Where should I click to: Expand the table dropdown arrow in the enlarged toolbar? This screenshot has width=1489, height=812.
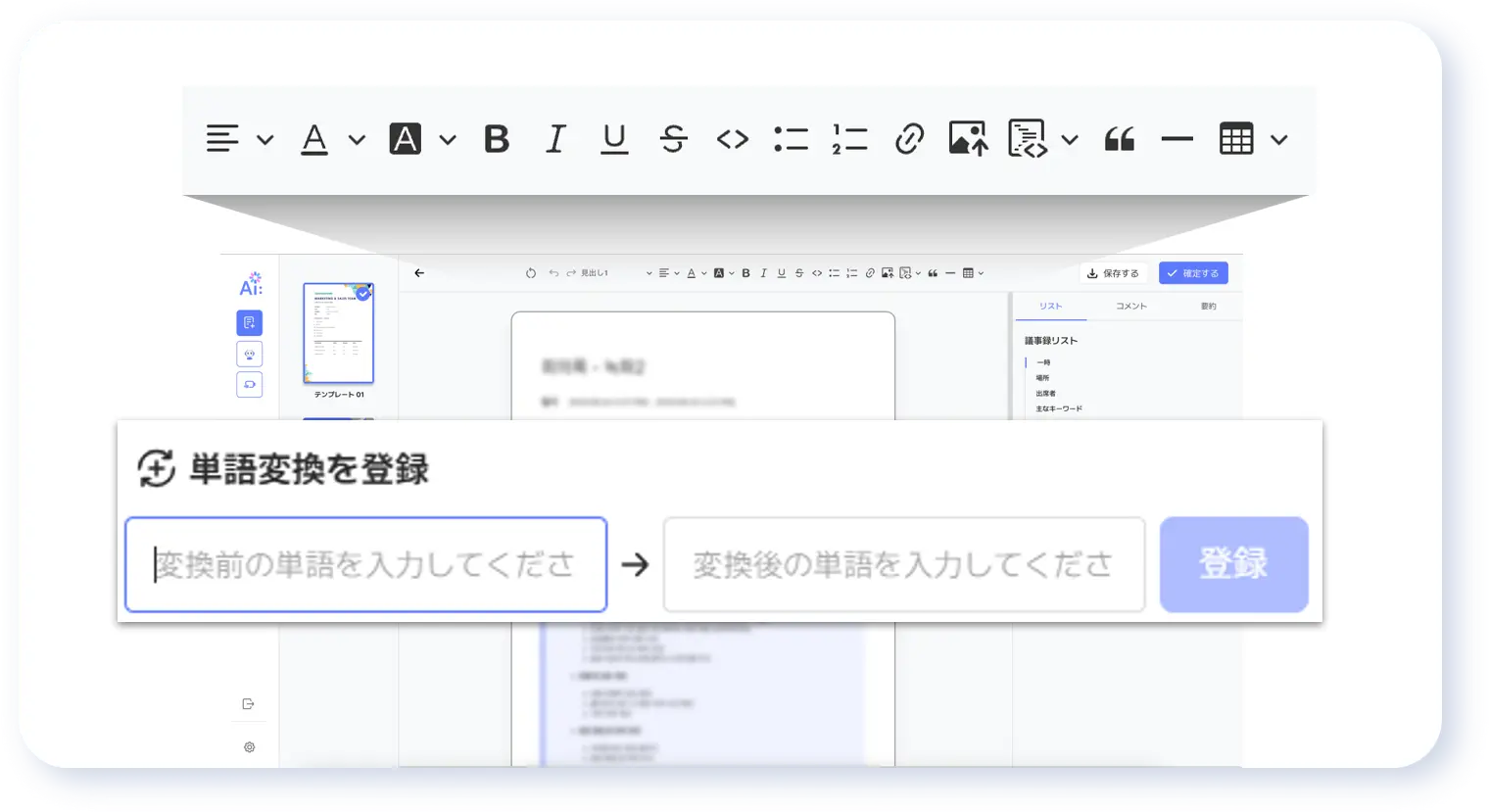tap(1278, 140)
